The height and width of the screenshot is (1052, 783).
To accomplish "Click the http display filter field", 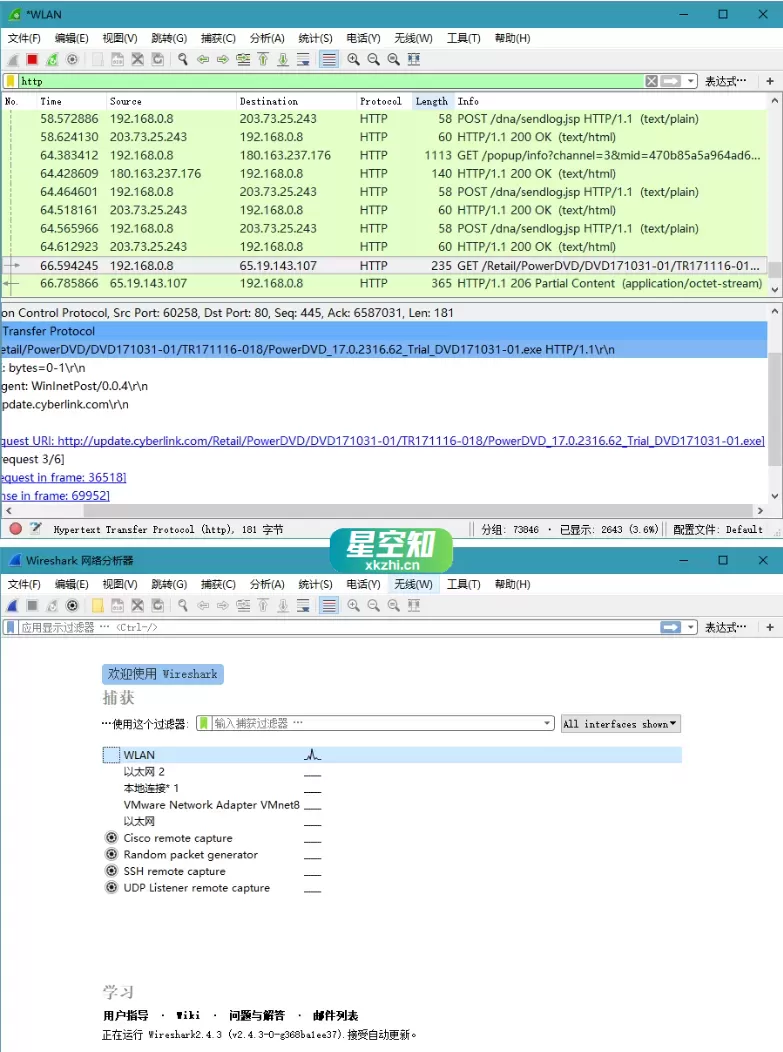I will pyautogui.click(x=331, y=81).
